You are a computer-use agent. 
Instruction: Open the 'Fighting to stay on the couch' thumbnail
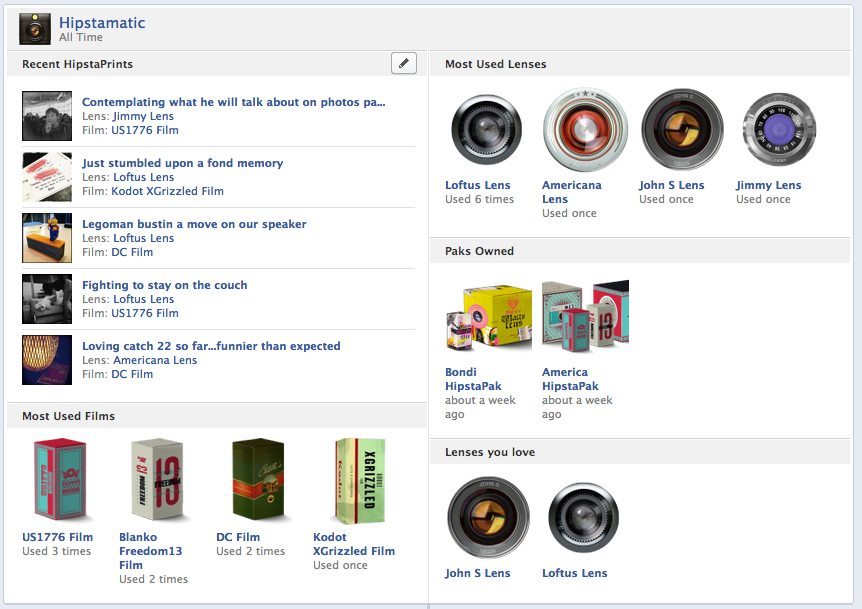pos(47,299)
